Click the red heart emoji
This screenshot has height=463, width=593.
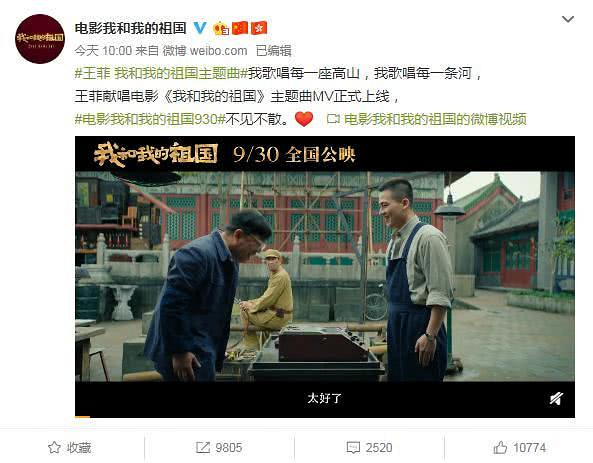(x=304, y=119)
